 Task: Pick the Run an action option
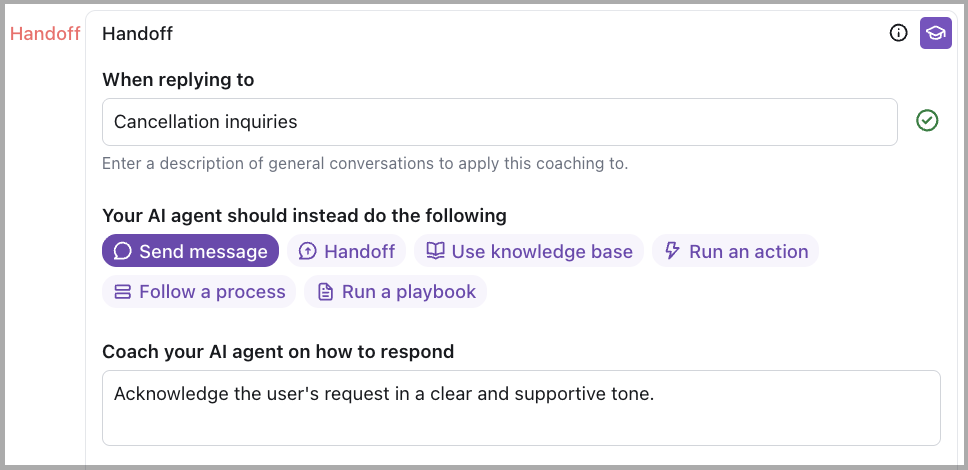[x=736, y=251]
